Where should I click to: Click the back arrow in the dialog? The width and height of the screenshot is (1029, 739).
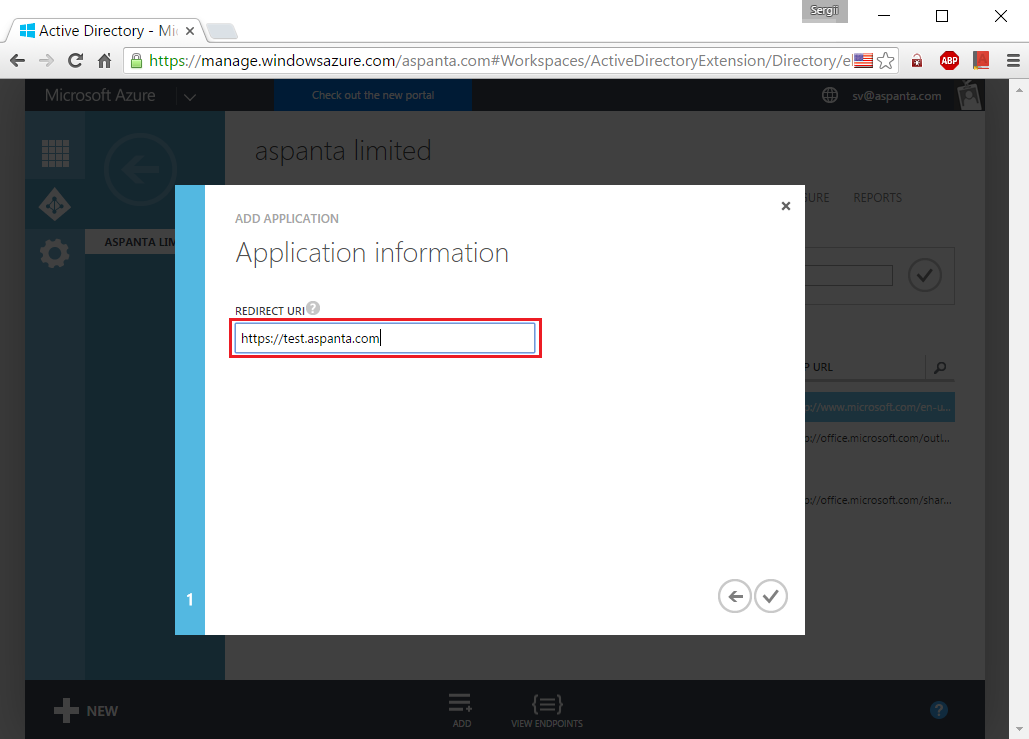tap(734, 596)
